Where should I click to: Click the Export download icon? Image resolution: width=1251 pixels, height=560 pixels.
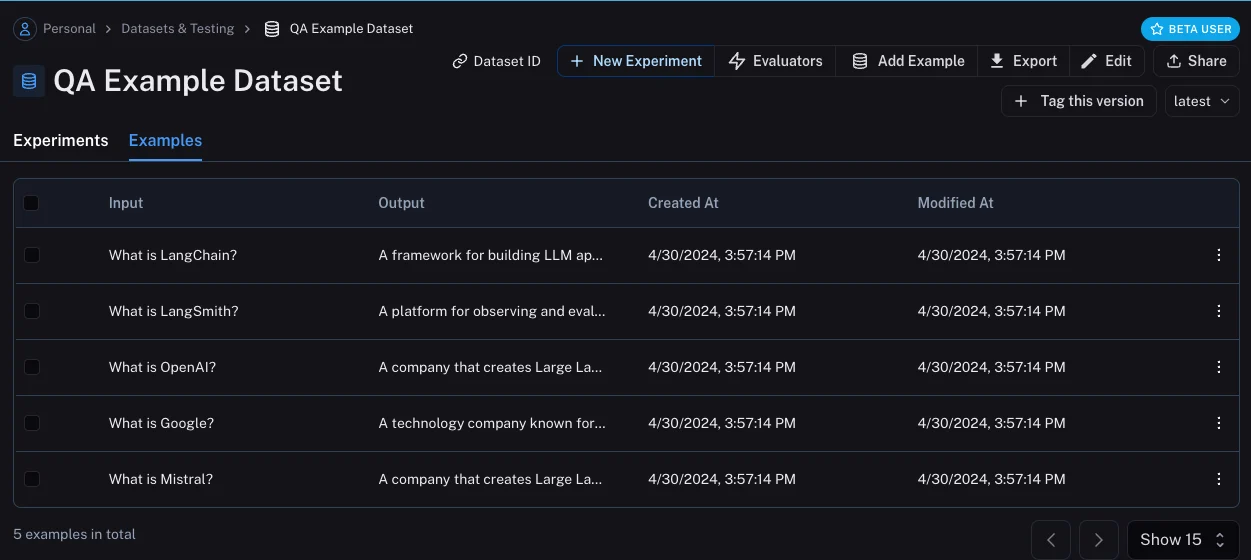(x=997, y=61)
